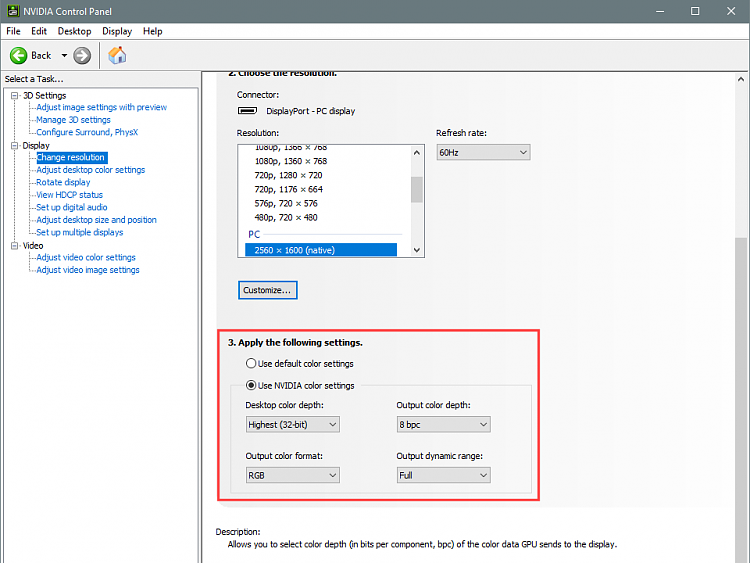Image resolution: width=750 pixels, height=563 pixels.
Task: Select 2560 × 1600 (native) resolution
Action: coord(321,250)
